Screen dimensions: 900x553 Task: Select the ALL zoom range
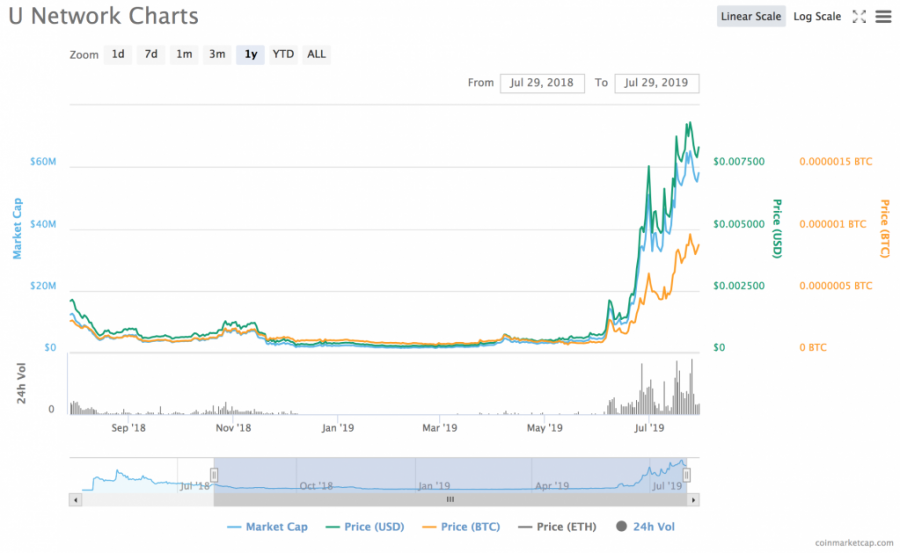coord(316,55)
